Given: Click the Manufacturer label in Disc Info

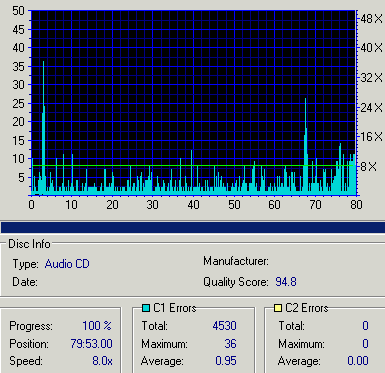Looking at the screenshot, I should tap(236, 261).
